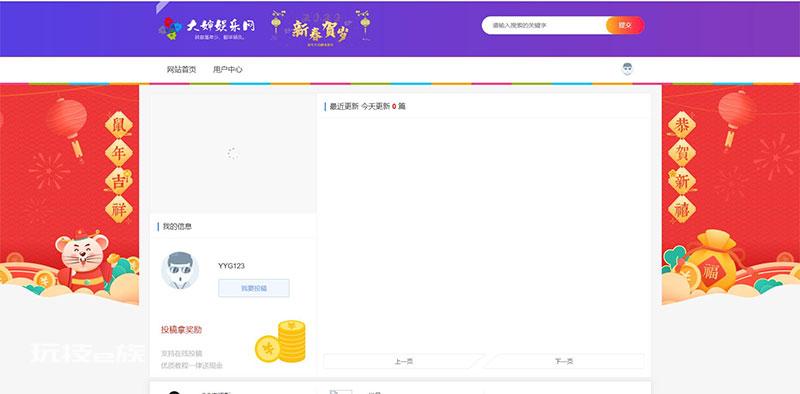Open 用户中心 from the navigation bar
The image size is (800, 394).
tap(228, 69)
